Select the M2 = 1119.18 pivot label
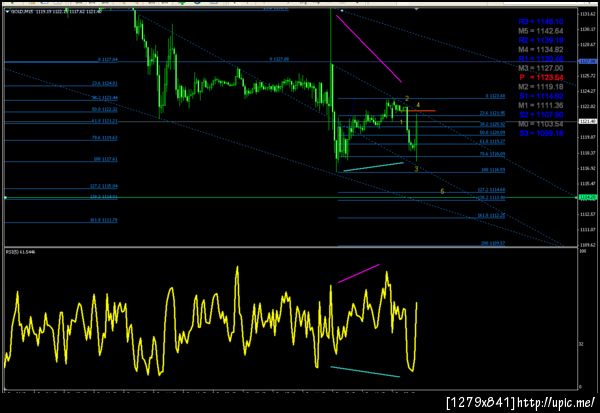 541,87
